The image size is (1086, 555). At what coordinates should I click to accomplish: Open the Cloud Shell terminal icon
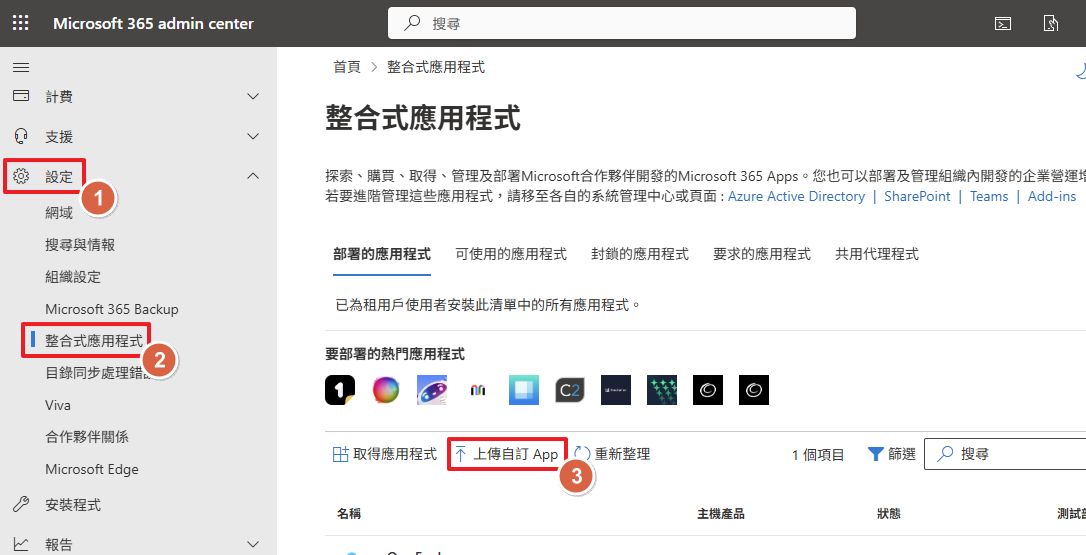(x=1003, y=23)
